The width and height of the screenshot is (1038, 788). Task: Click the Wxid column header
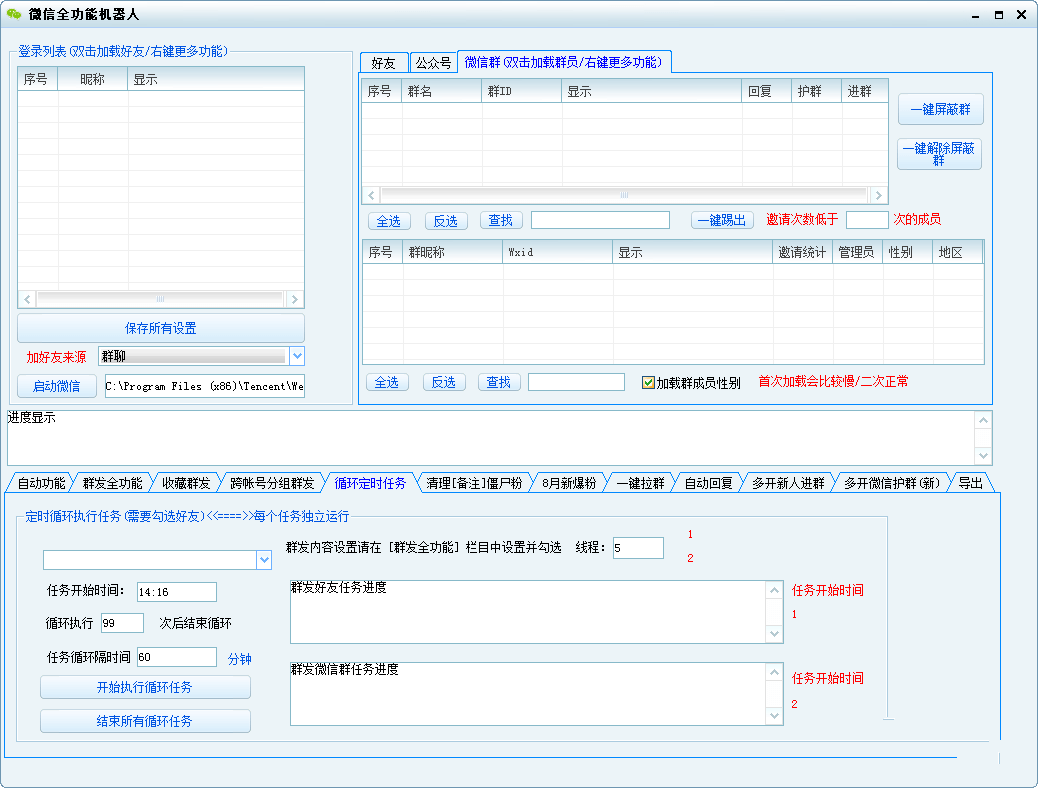click(x=557, y=252)
